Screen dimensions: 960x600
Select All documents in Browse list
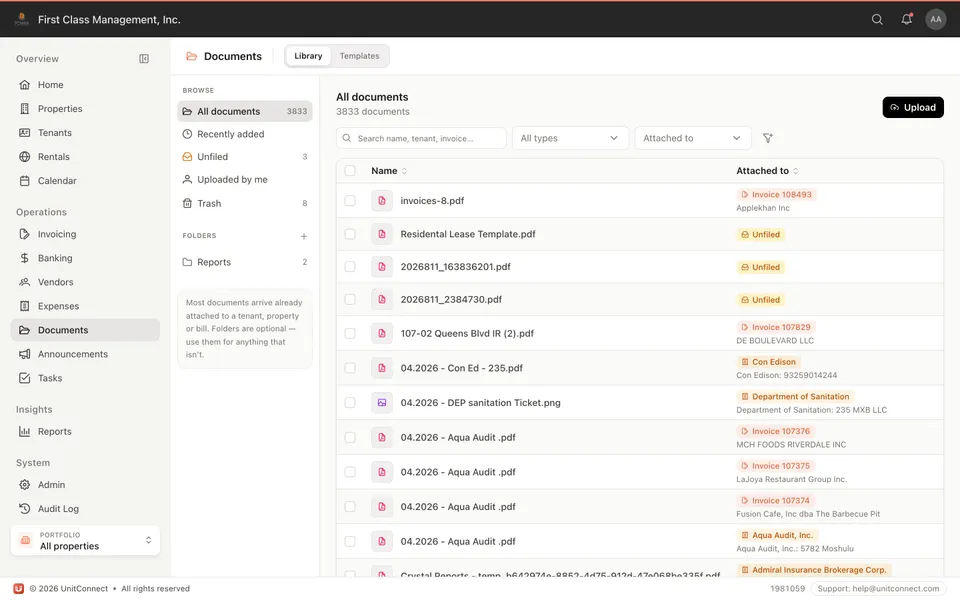pos(245,111)
